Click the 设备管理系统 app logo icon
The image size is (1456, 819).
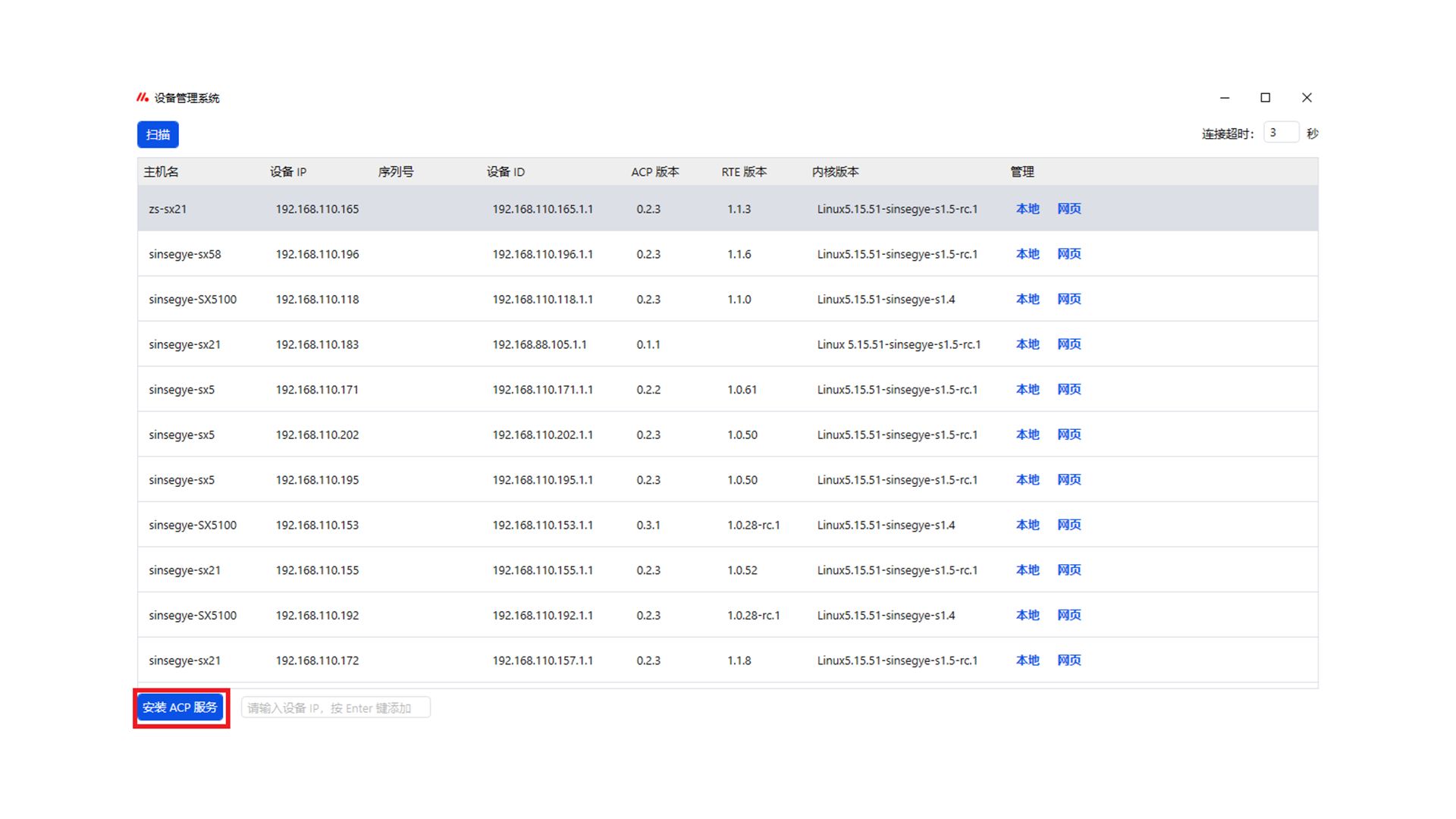[x=143, y=97]
